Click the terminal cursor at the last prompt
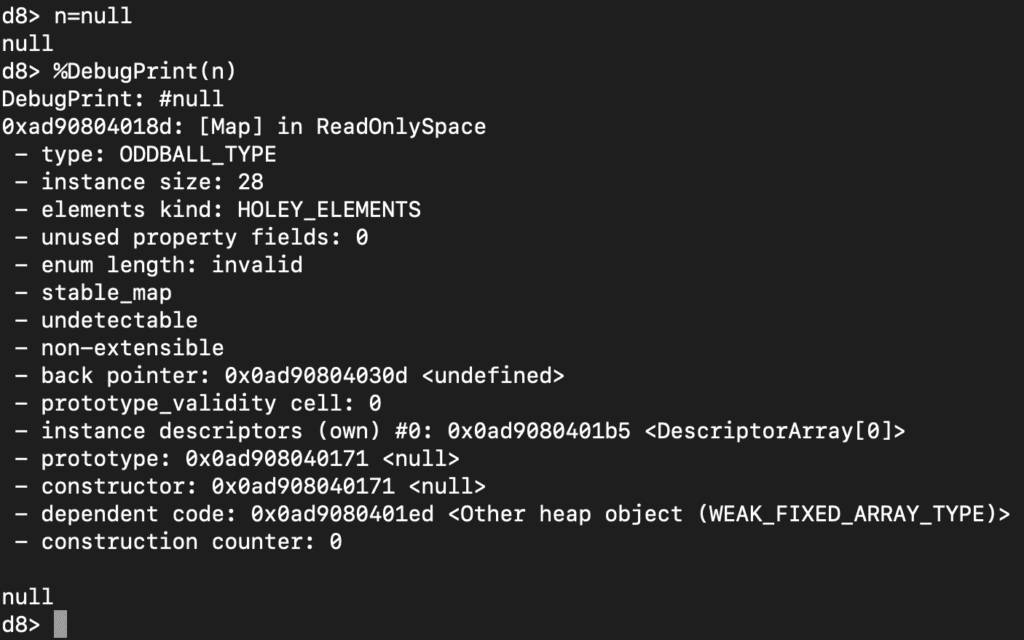The width and height of the screenshot is (1024, 640). (x=60, y=624)
